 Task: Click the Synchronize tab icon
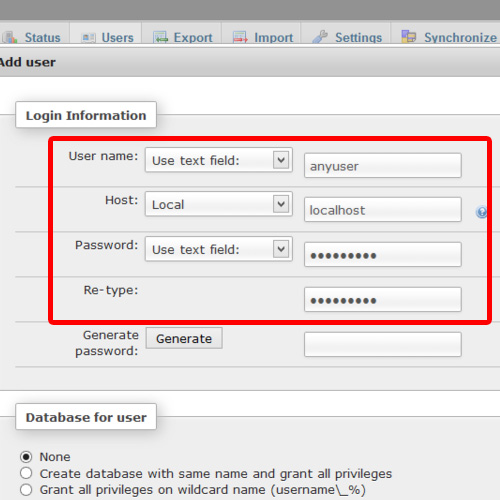pos(409,36)
